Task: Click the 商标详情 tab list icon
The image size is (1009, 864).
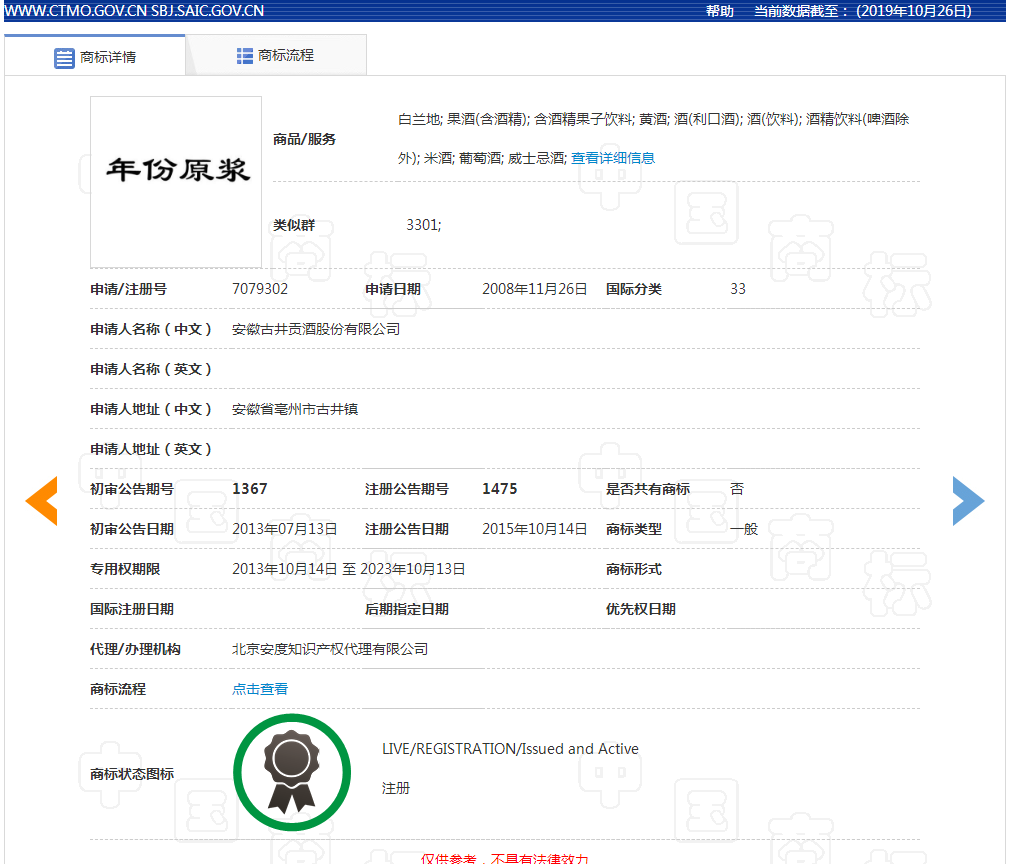Action: coord(64,58)
